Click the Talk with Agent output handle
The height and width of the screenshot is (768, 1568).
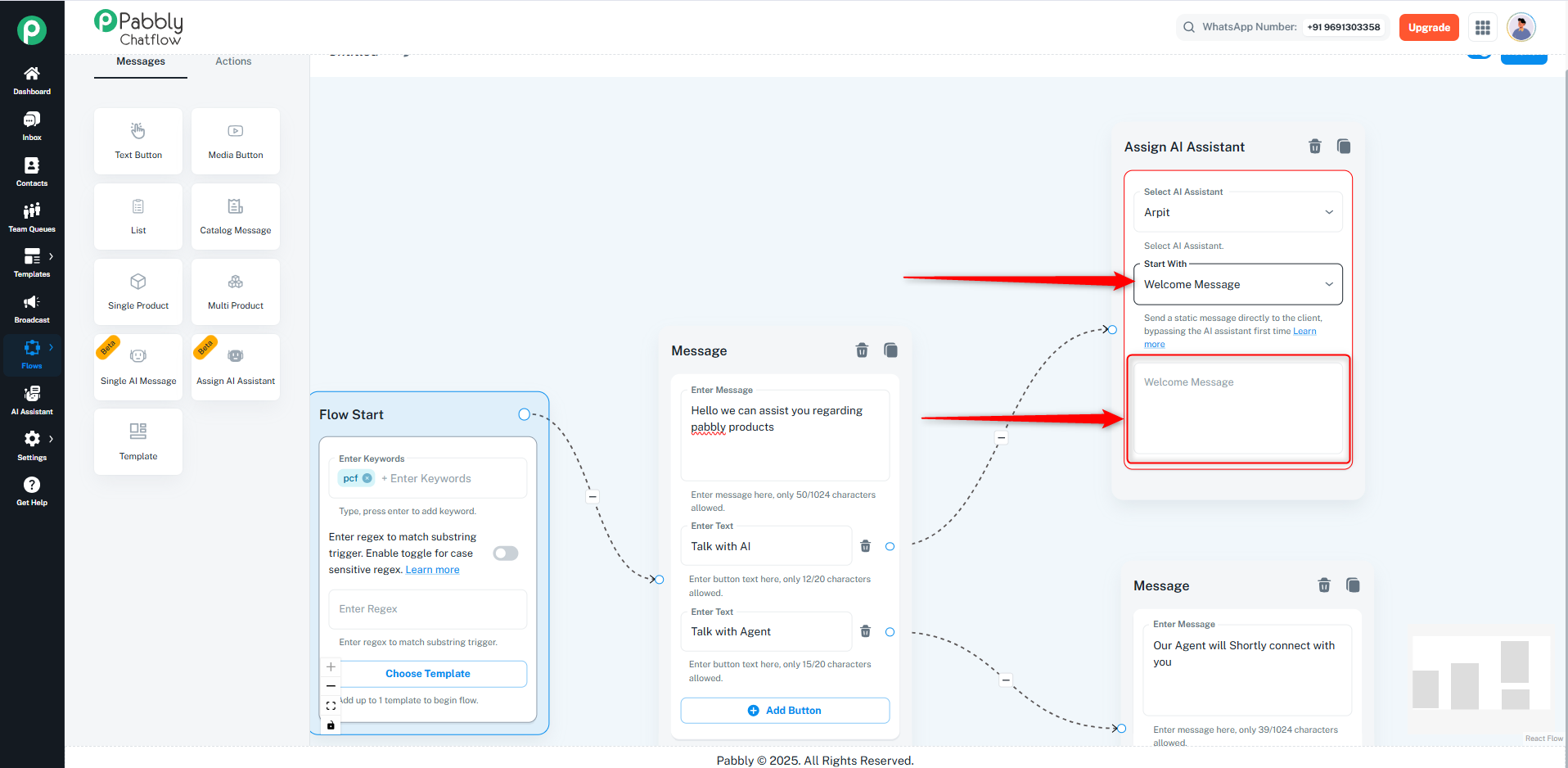pos(890,632)
